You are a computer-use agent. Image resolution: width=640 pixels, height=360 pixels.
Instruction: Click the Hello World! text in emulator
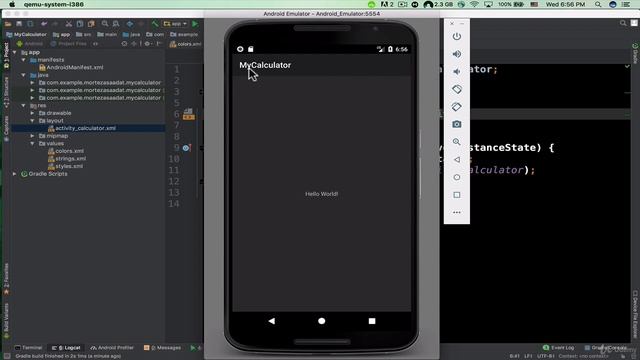pos(322,194)
